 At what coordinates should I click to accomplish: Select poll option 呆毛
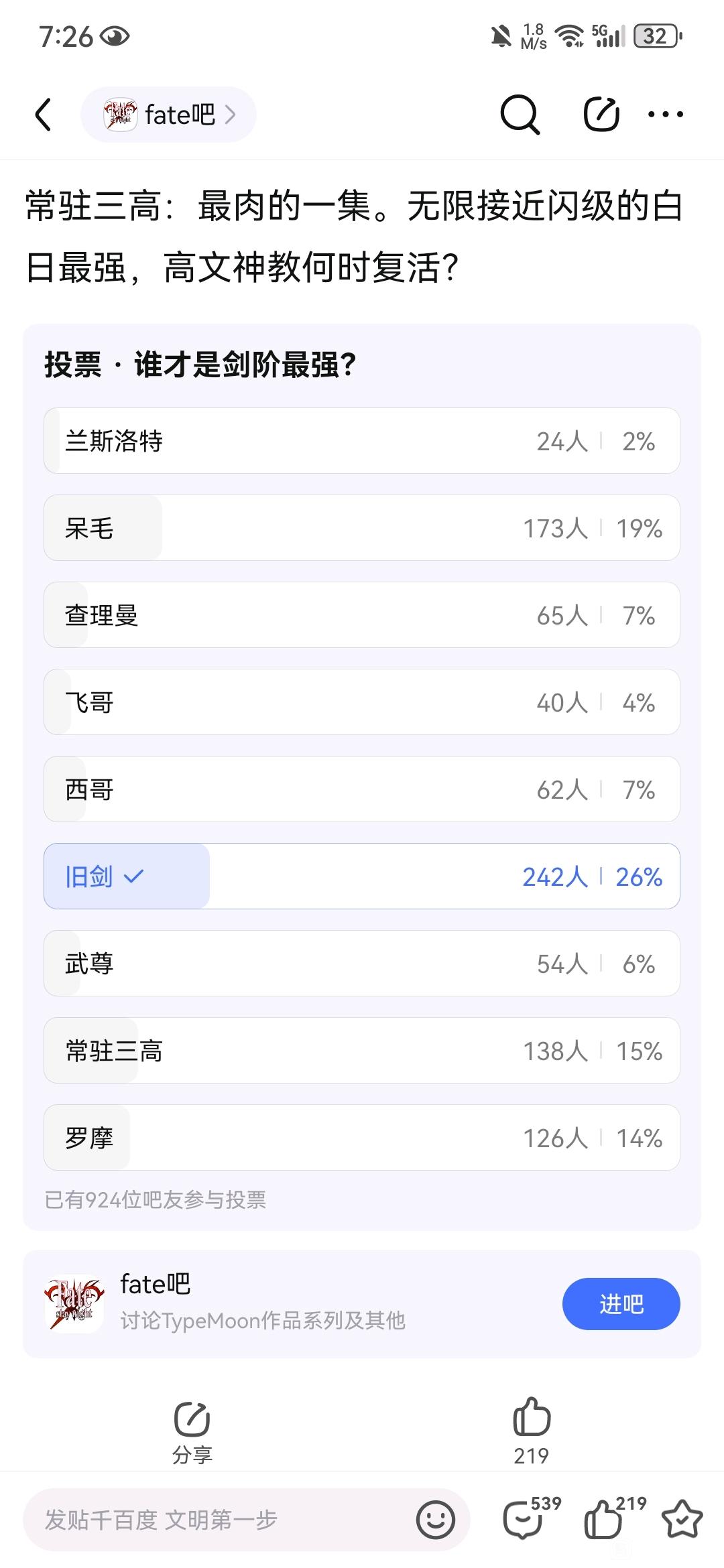click(362, 528)
